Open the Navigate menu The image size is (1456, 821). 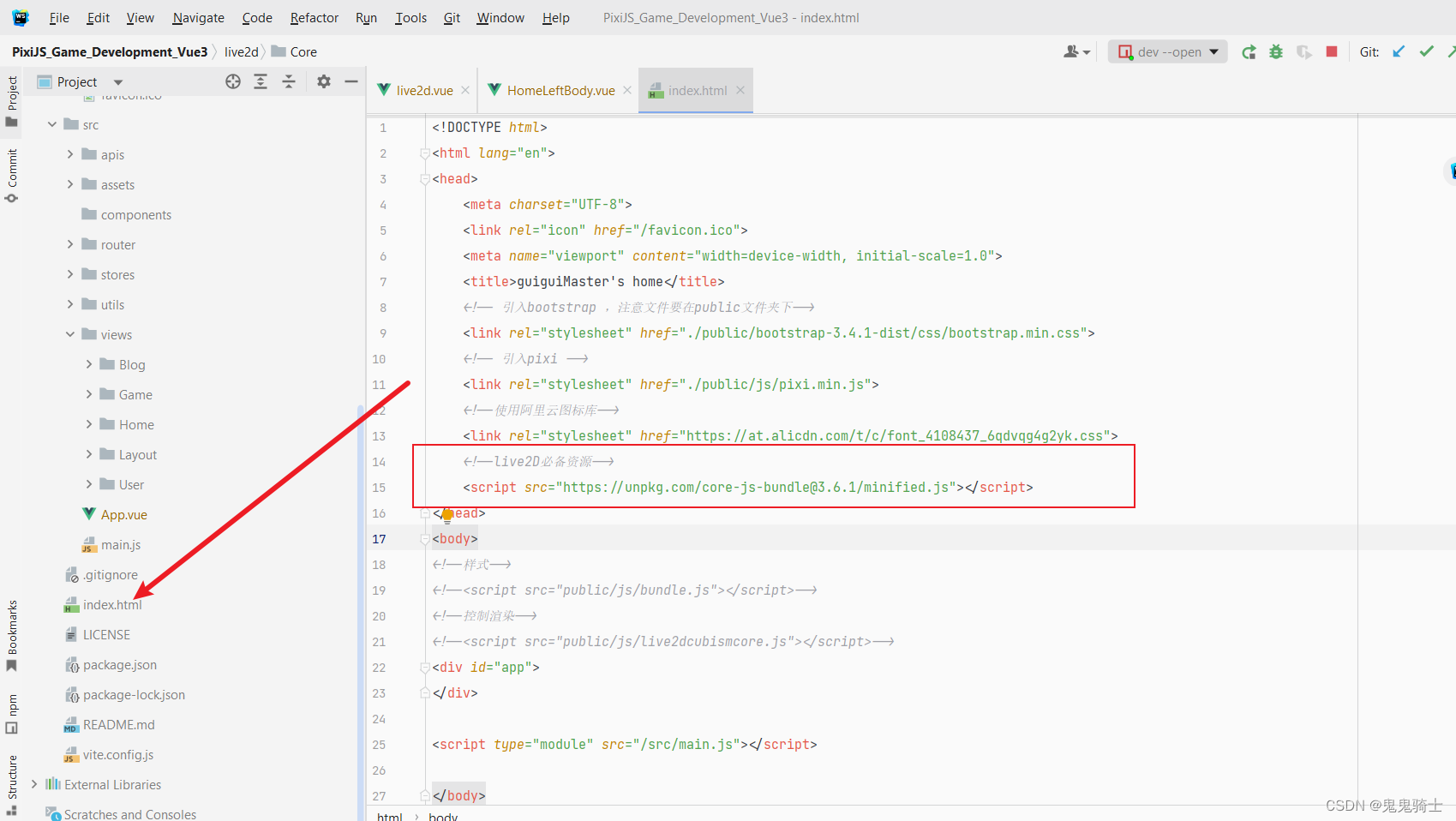198,18
